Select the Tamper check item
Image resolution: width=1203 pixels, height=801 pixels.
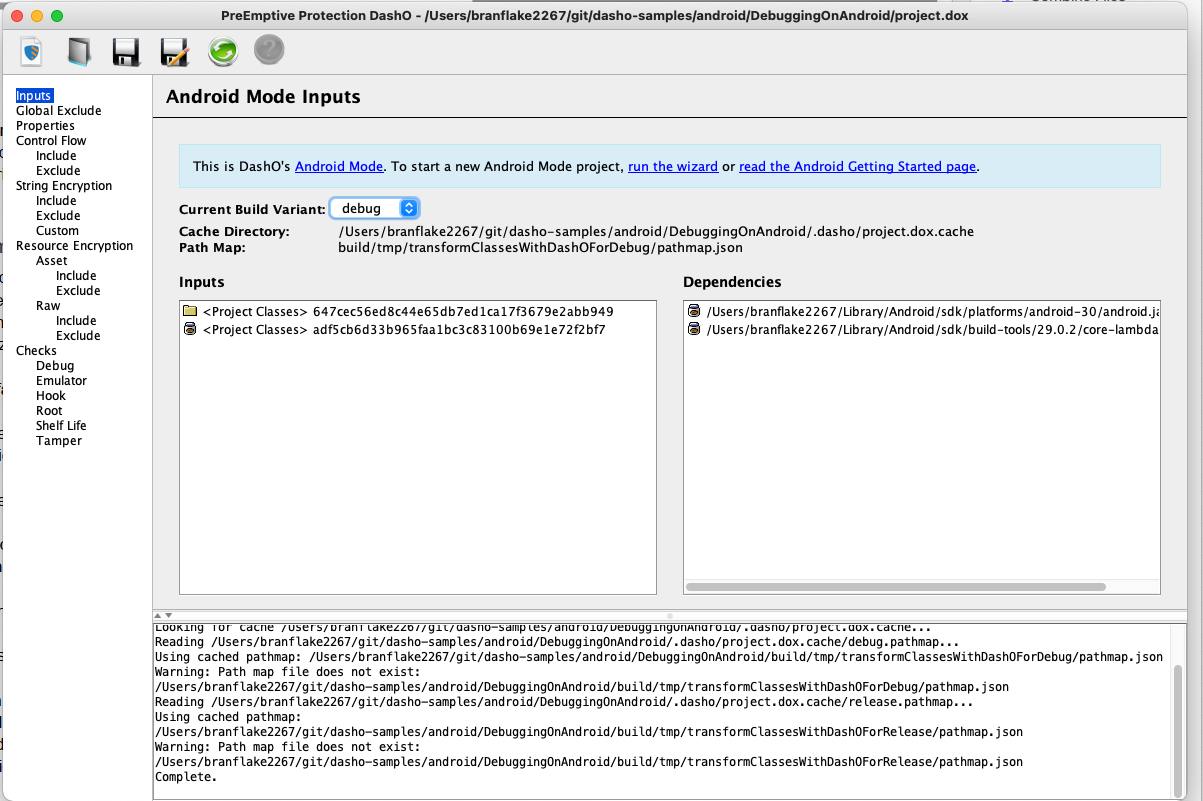[x=59, y=441]
